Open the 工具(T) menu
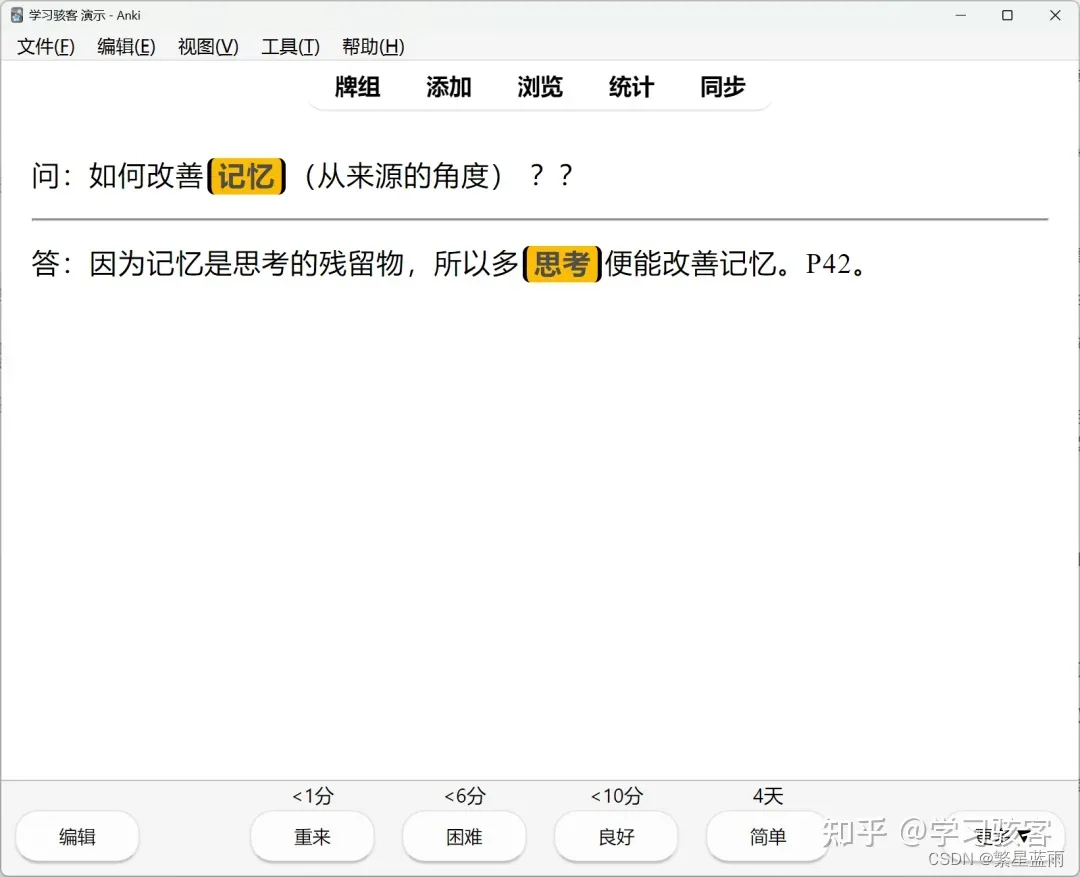The image size is (1080, 877). coord(290,46)
